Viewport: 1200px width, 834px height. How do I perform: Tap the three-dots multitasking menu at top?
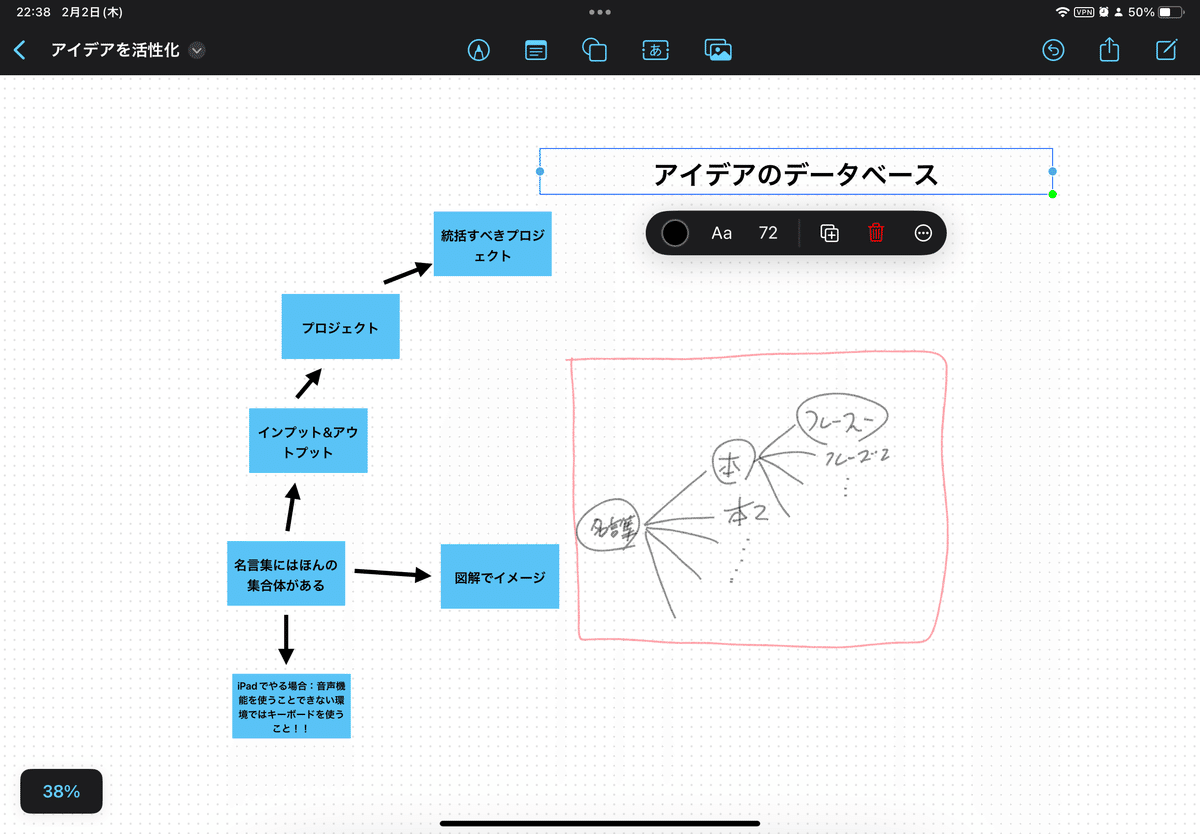pos(599,12)
